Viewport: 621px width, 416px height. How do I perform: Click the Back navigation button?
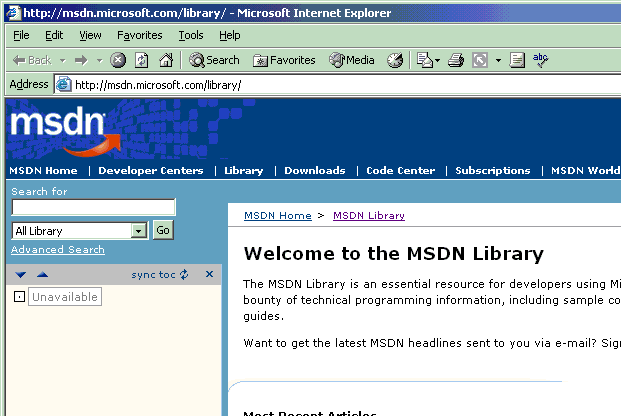point(32,60)
